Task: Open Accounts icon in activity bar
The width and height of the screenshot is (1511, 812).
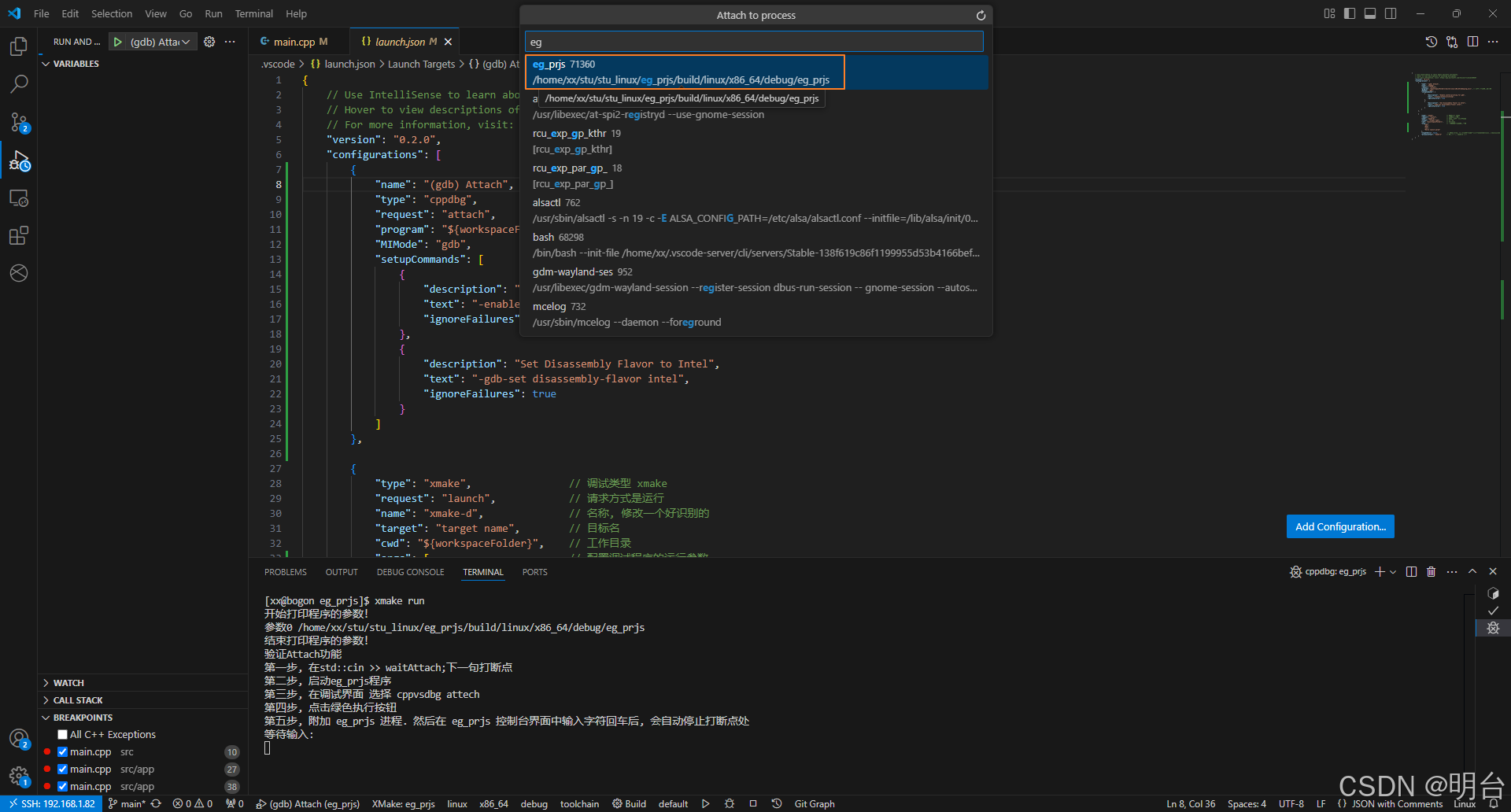Action: click(19, 739)
